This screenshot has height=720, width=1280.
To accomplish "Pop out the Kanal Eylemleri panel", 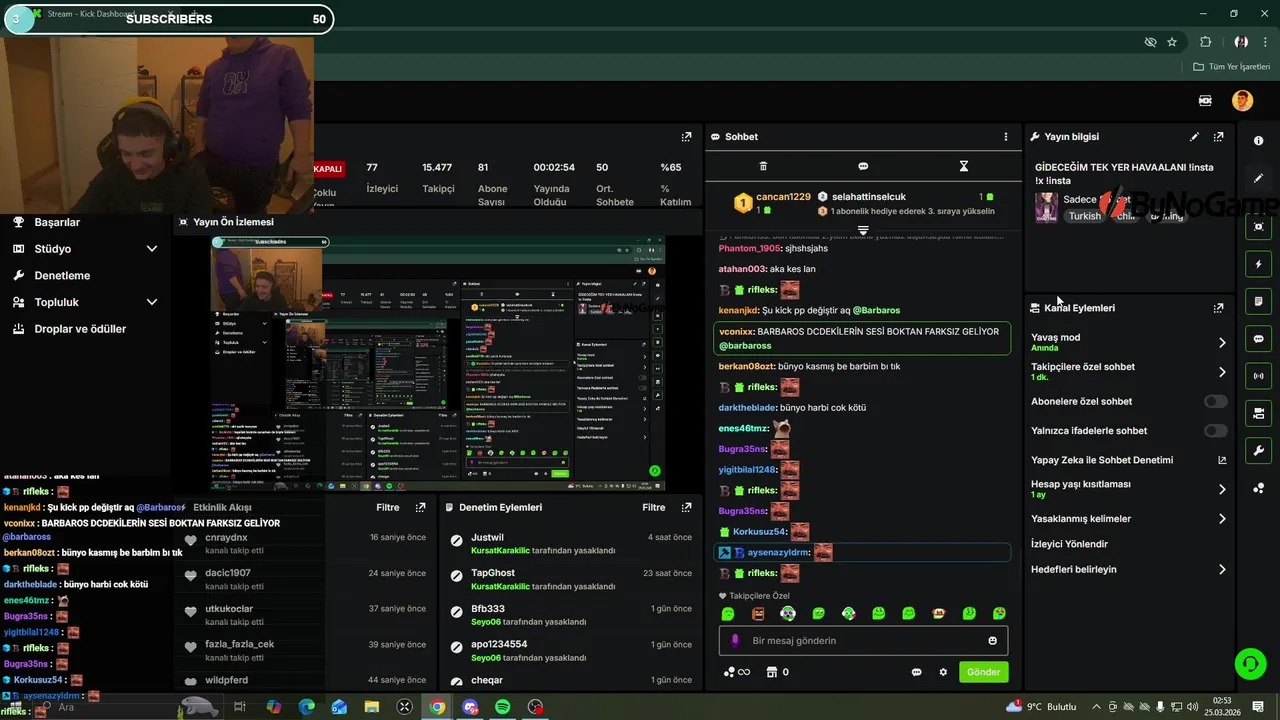I will tap(1218, 308).
